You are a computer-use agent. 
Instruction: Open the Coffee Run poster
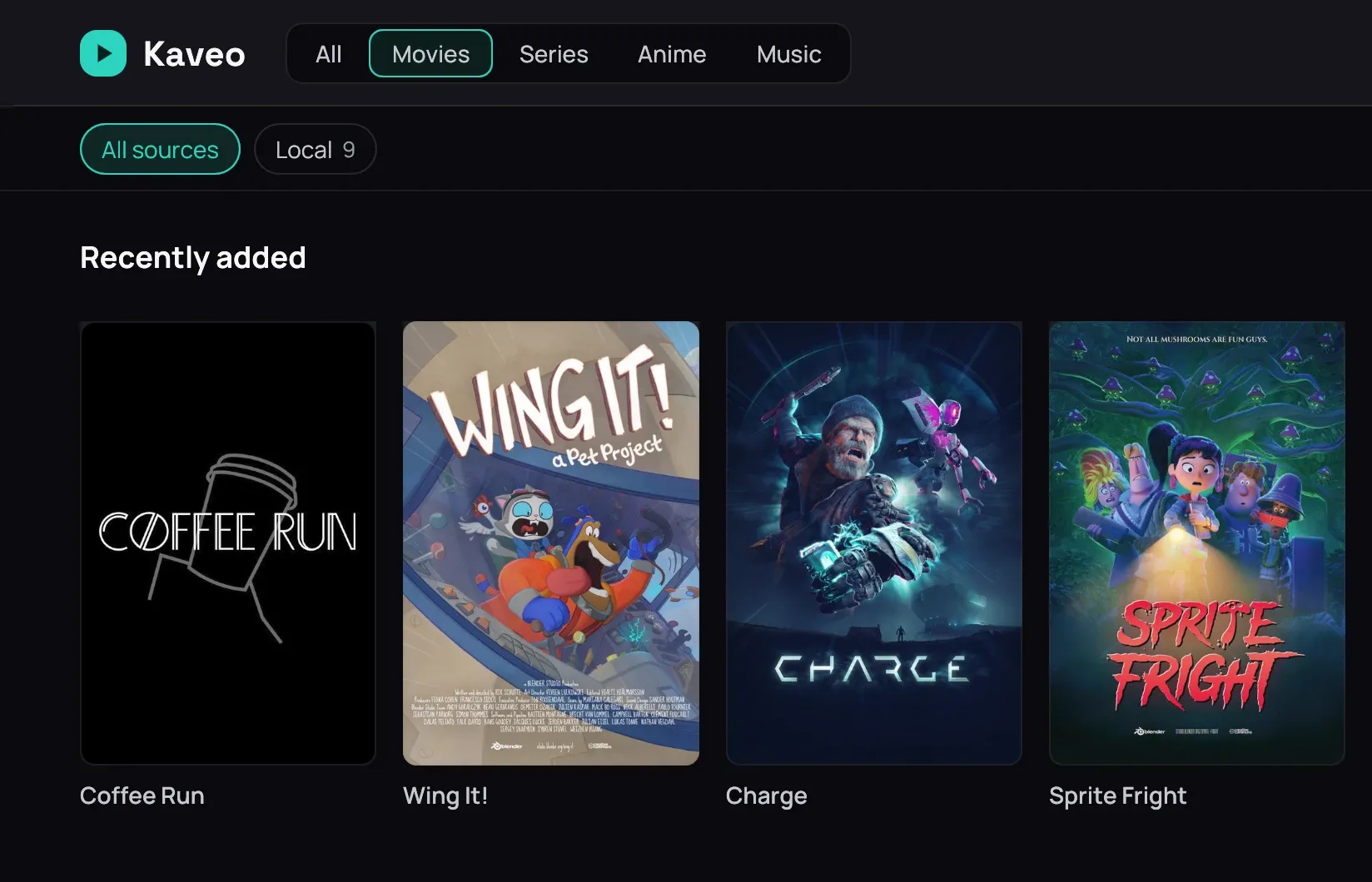[x=228, y=543]
